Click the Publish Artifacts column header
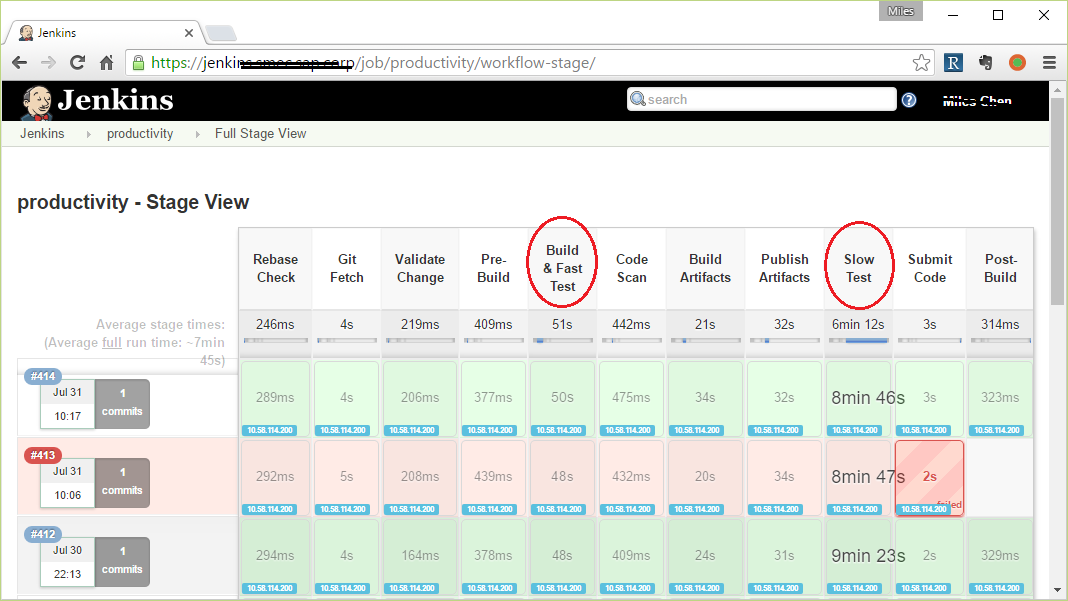 pyautogui.click(x=784, y=268)
